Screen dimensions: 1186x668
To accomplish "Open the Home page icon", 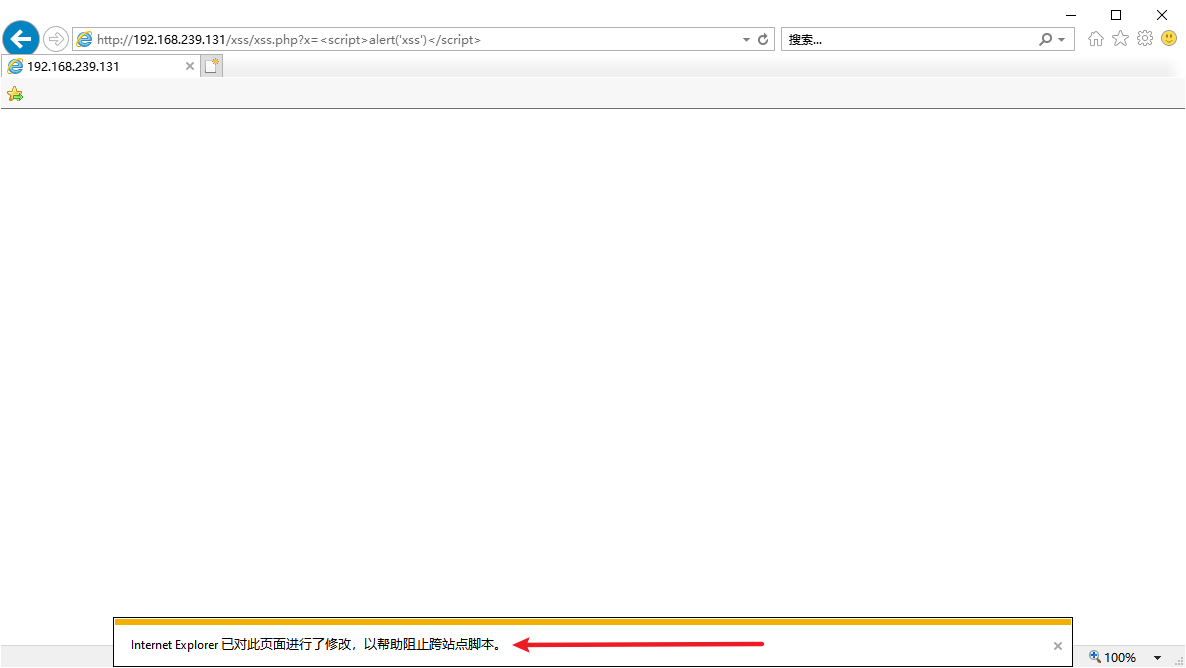I will (1095, 39).
